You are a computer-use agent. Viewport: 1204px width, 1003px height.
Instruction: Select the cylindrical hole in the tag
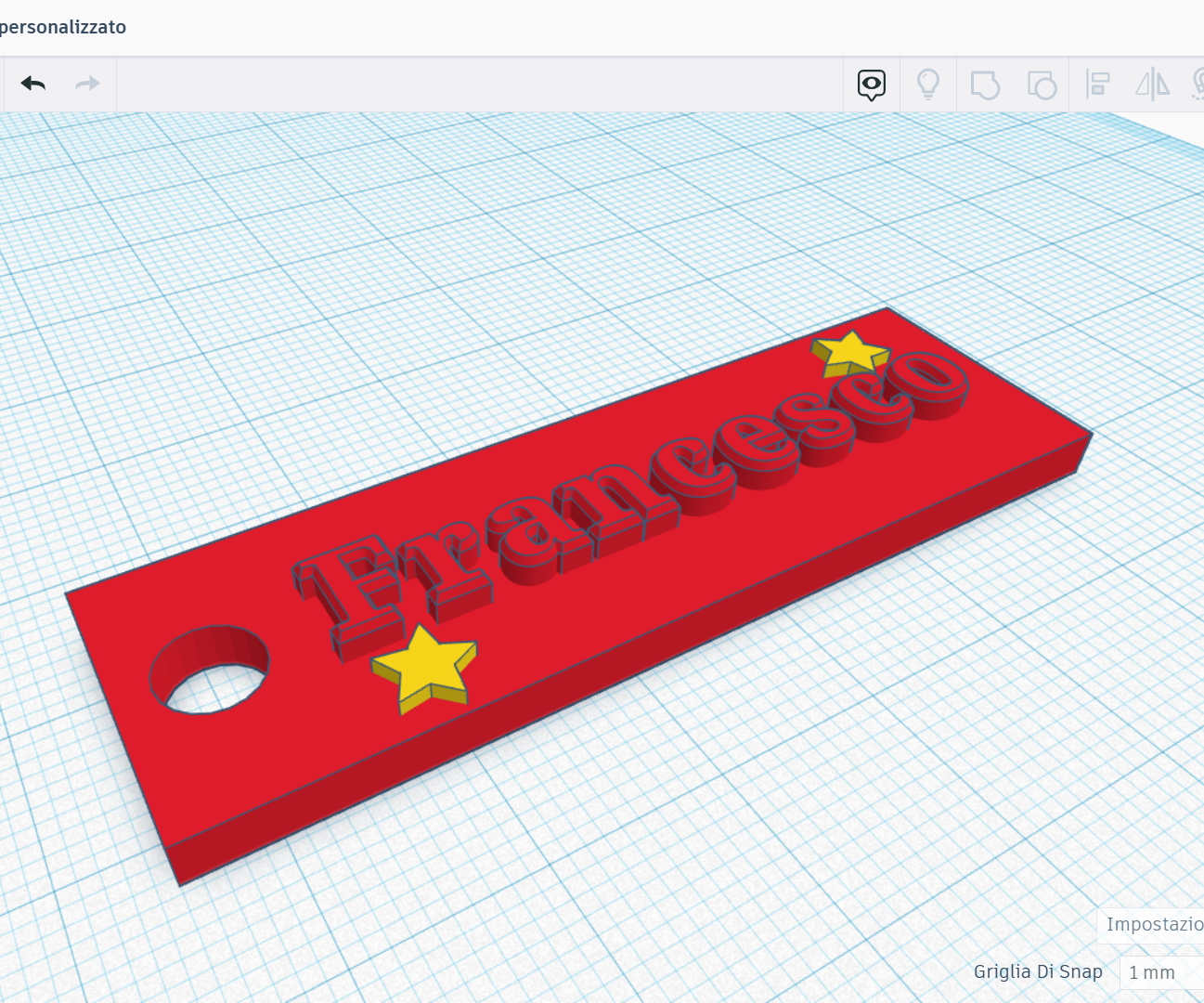pyautogui.click(x=209, y=670)
